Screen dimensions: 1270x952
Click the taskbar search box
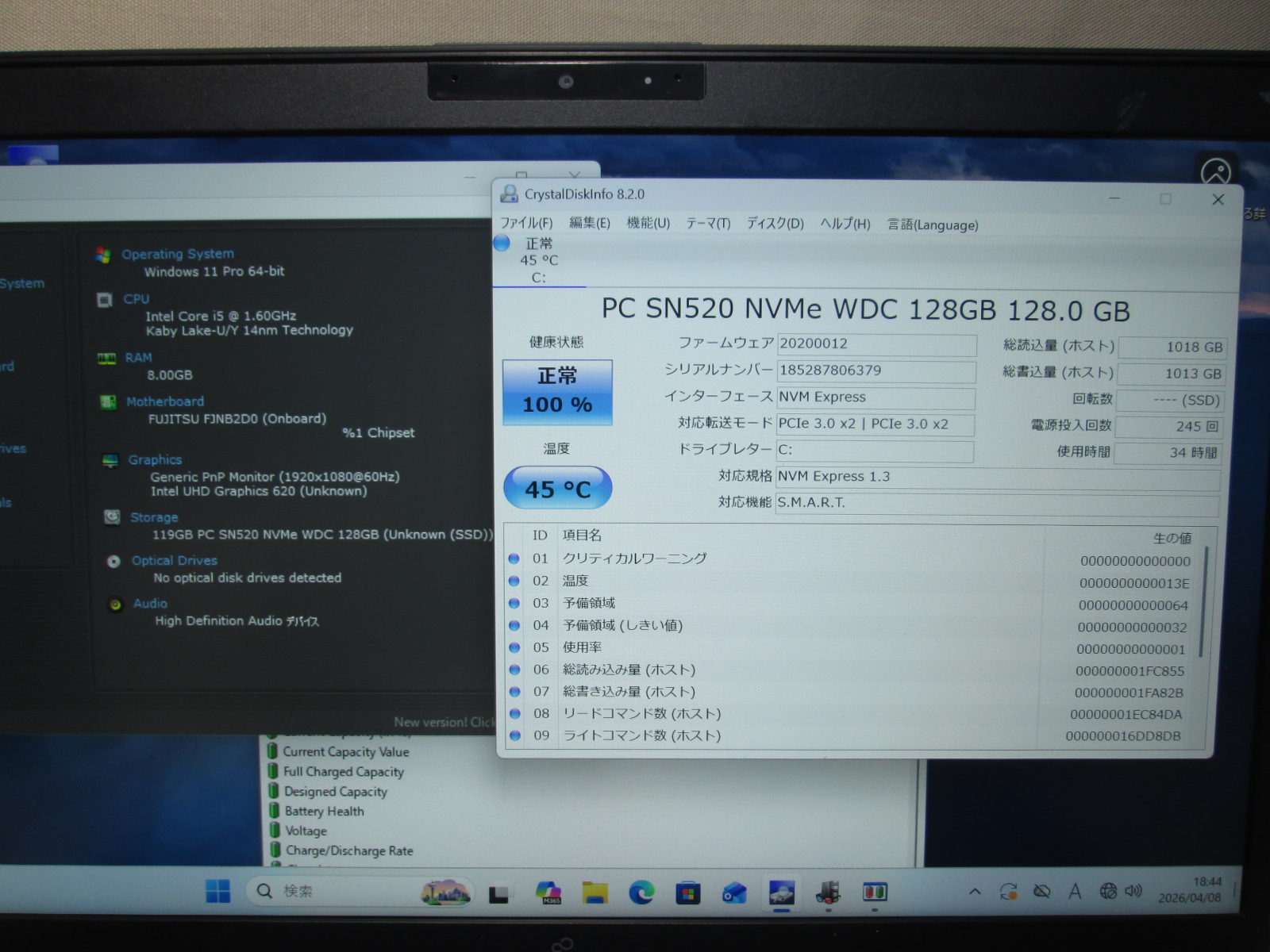[x=333, y=892]
